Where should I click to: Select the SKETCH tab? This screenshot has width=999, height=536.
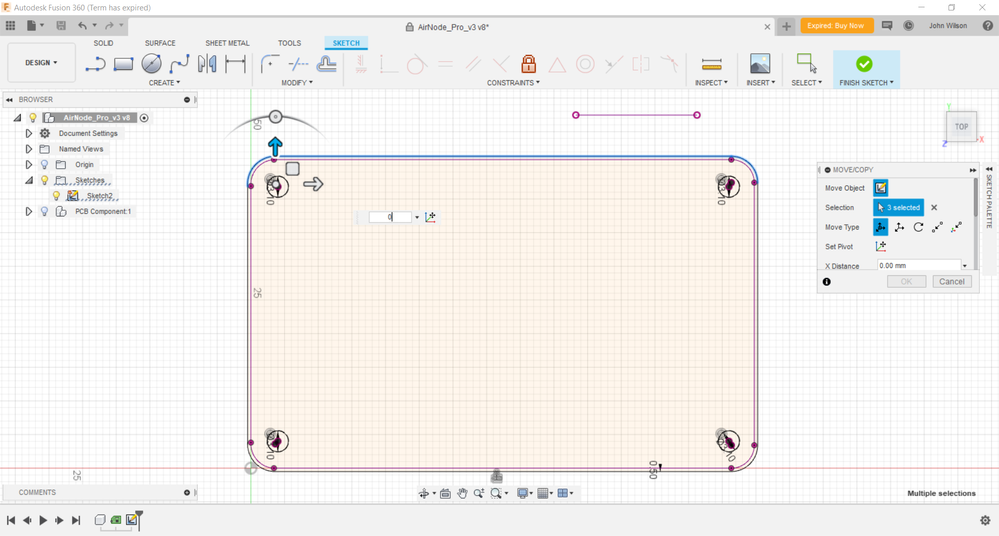[x=346, y=43]
